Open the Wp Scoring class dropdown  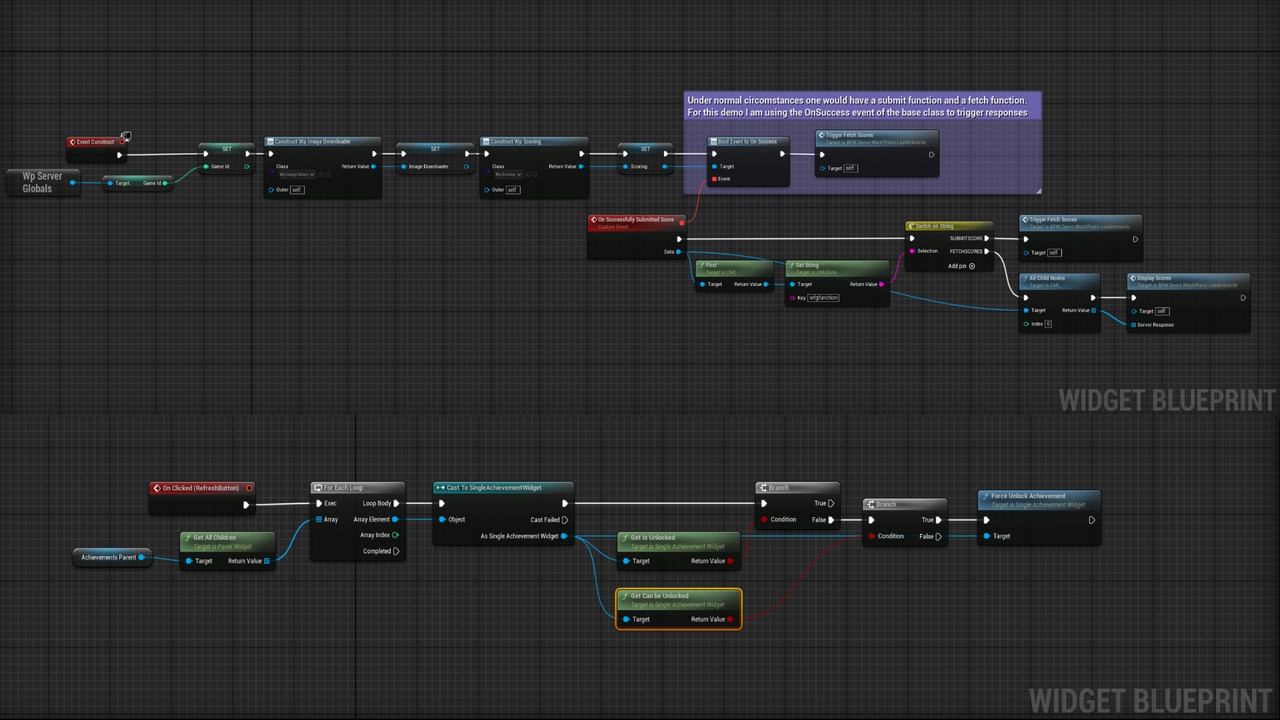(x=508, y=174)
